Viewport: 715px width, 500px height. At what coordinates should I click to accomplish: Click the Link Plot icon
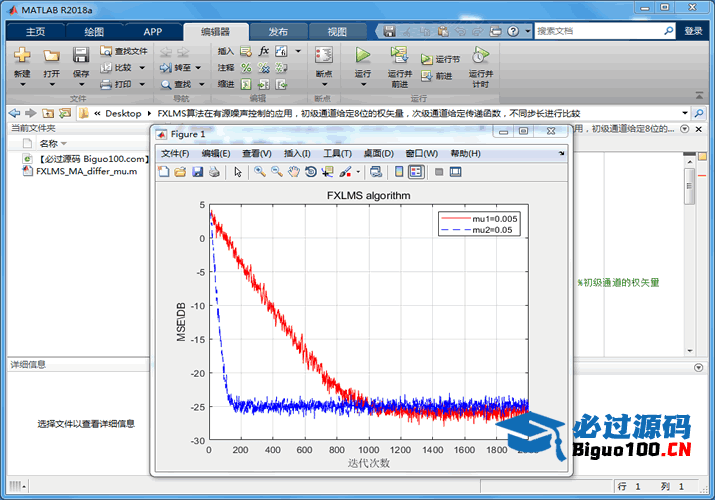point(376,172)
